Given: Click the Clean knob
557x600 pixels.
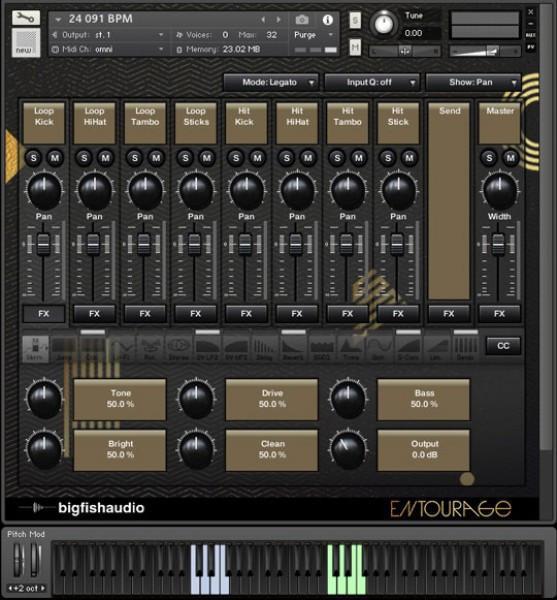Looking at the screenshot, I should 196,449.
